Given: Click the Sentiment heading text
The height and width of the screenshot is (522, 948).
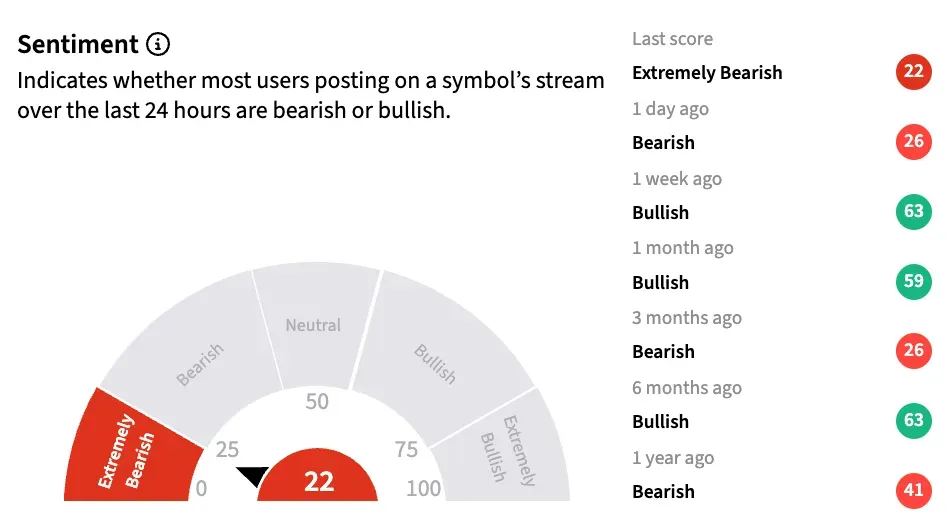Looking at the screenshot, I should [78, 44].
